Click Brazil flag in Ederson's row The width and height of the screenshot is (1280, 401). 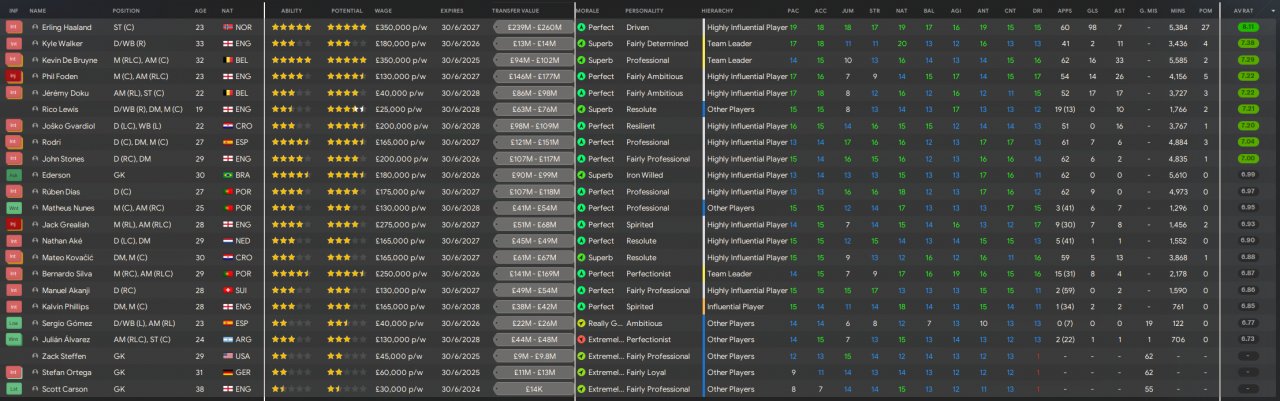click(x=228, y=175)
